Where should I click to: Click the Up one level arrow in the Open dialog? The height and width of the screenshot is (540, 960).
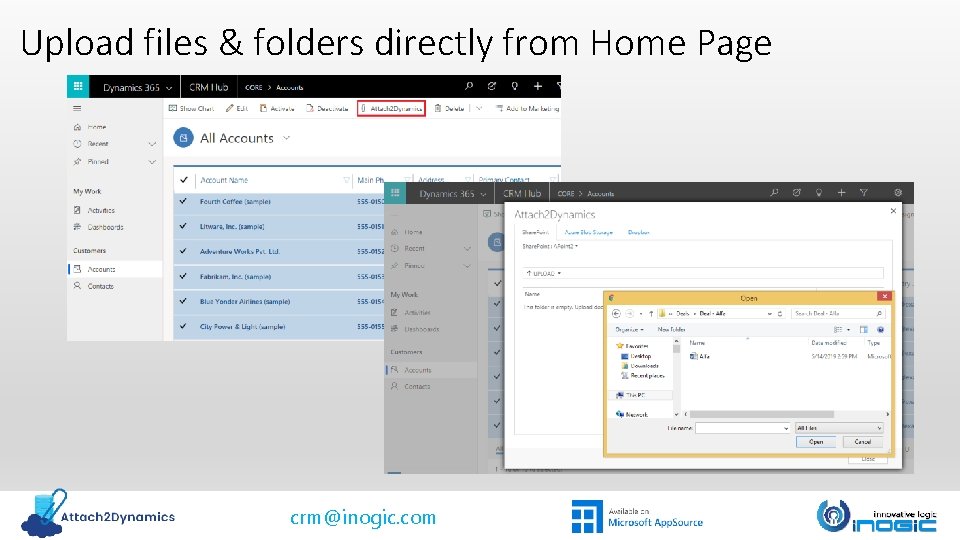click(651, 313)
